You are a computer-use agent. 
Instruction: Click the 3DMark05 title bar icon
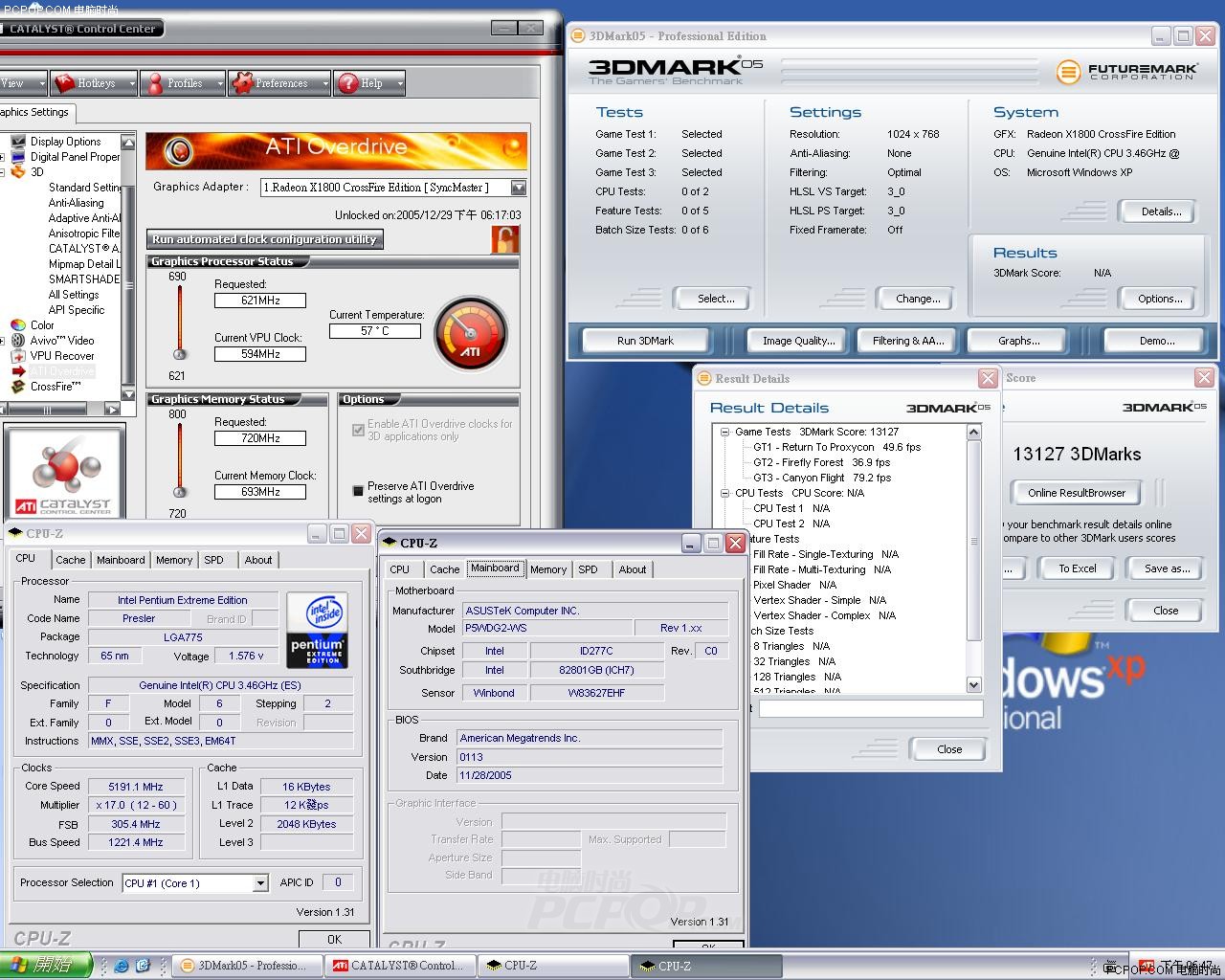[x=578, y=35]
